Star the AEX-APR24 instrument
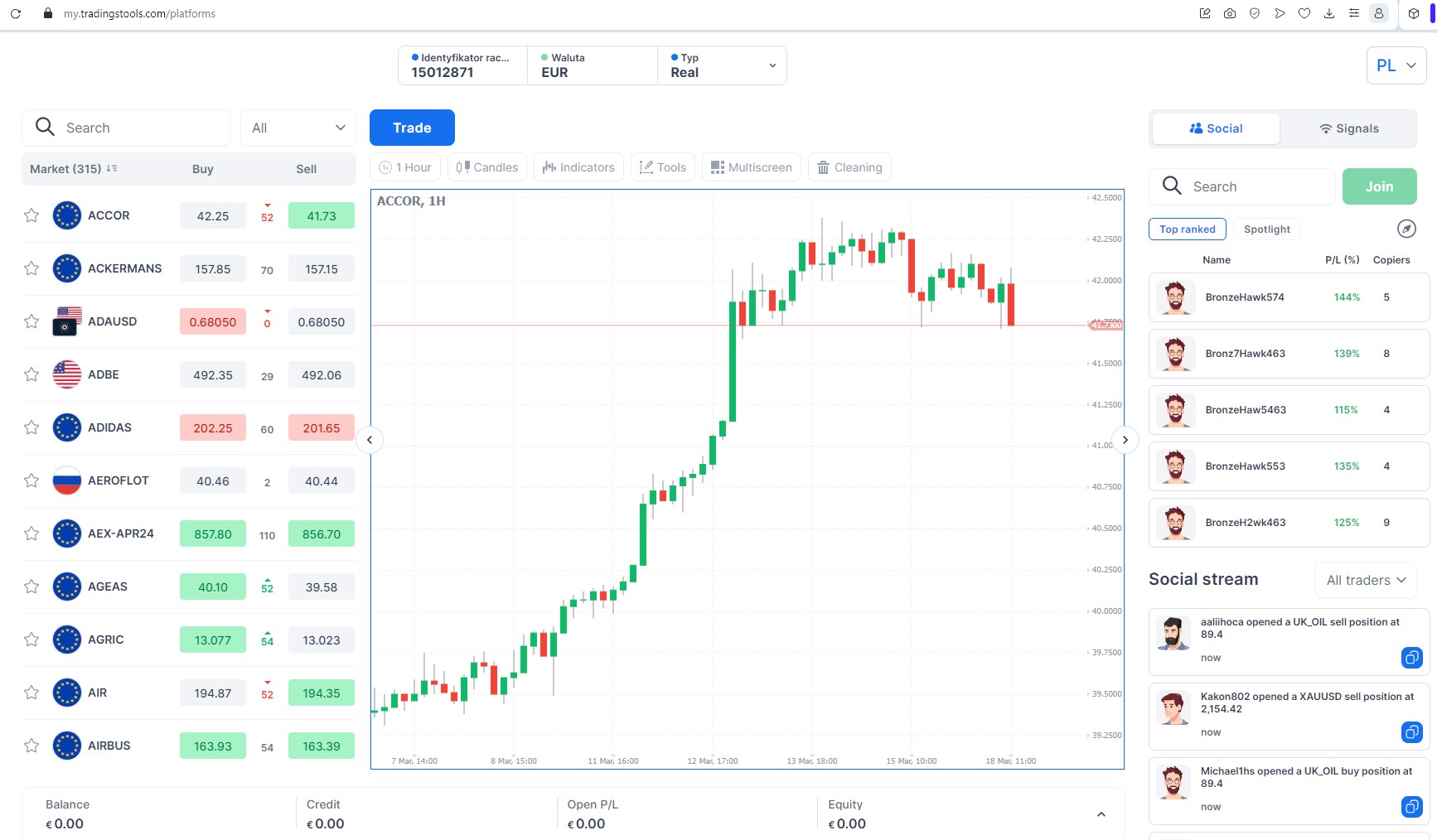Image resolution: width=1437 pixels, height=840 pixels. (x=31, y=533)
